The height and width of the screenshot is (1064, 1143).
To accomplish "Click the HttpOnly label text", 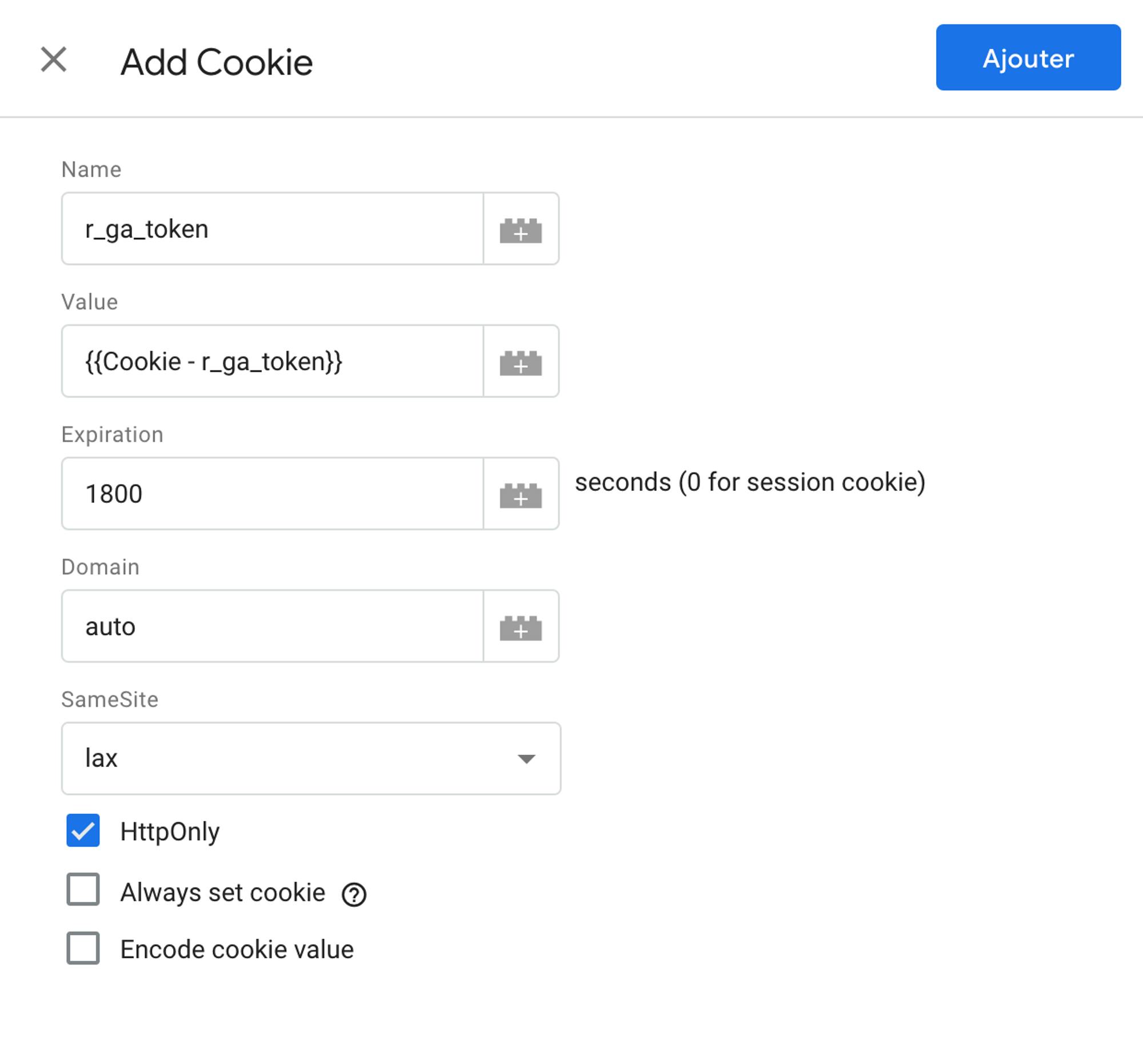I will pyautogui.click(x=170, y=832).
